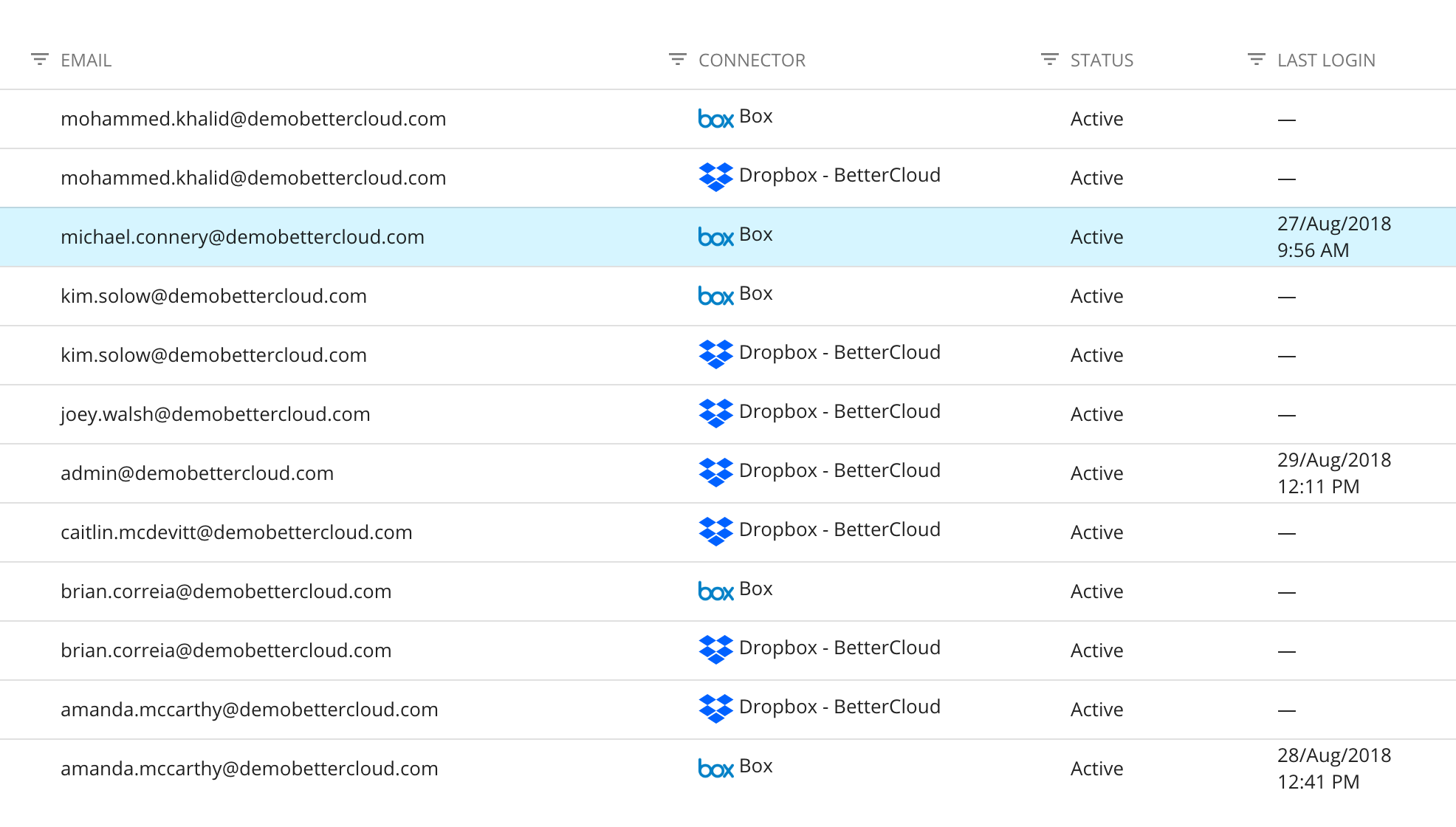Screen dimensions: 1456x827
Task: Click Box logo in michael.connery row
Action: 715,236
